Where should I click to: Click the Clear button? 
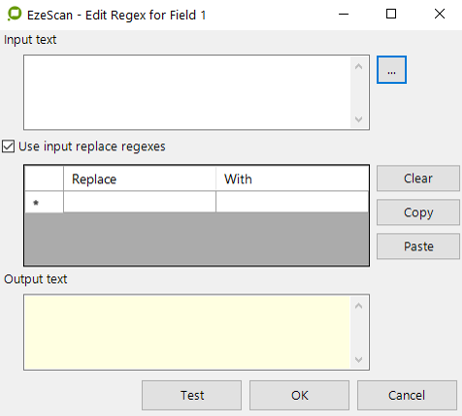point(418,178)
